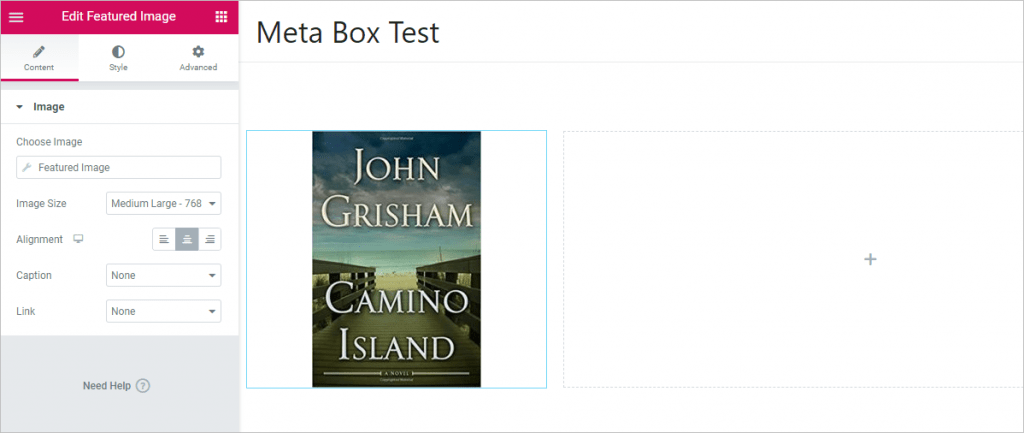Set image alignment to center
1024x433 pixels.
(x=186, y=239)
